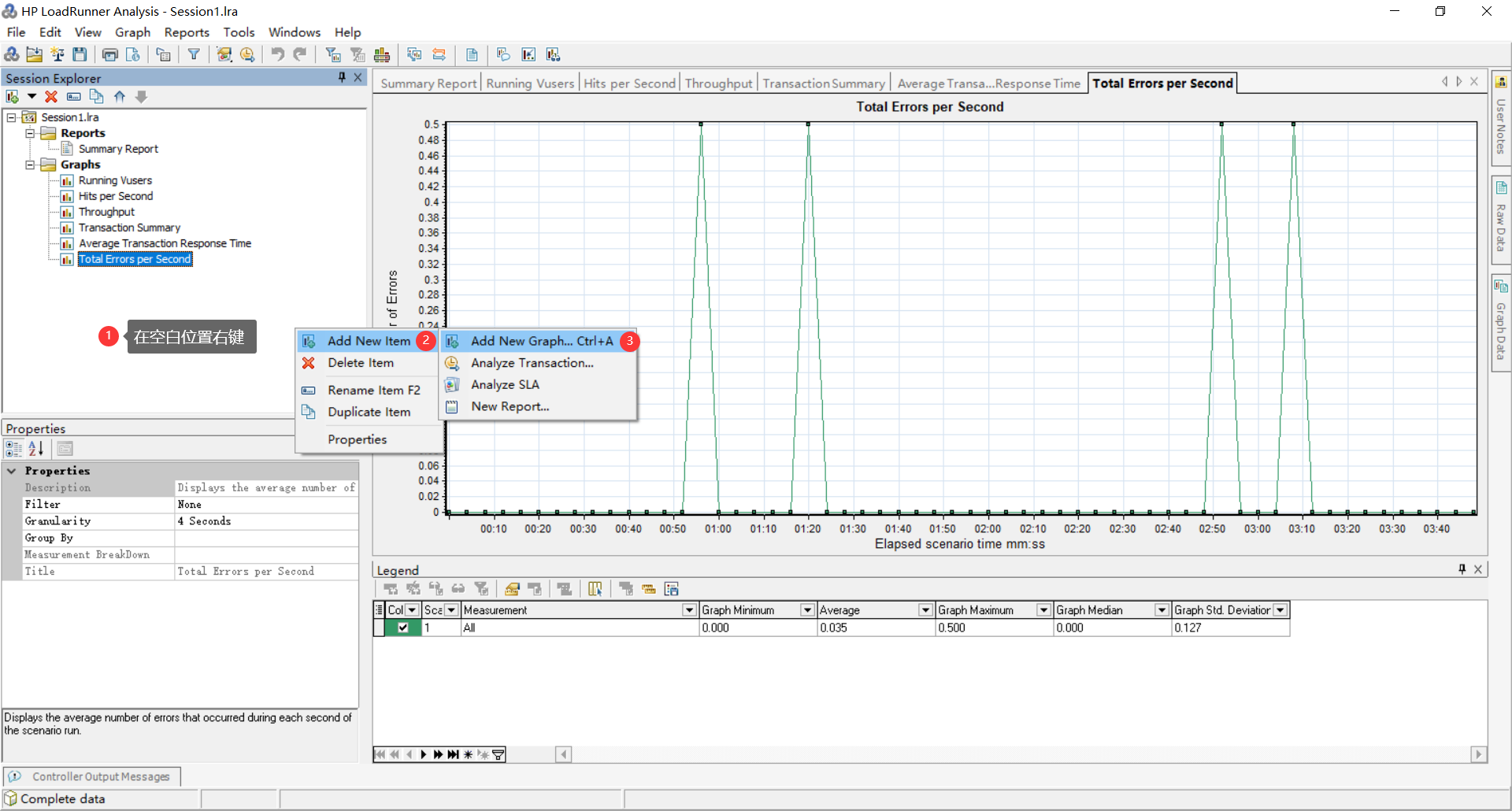Open Controller Output Messages tab

[x=92, y=776]
